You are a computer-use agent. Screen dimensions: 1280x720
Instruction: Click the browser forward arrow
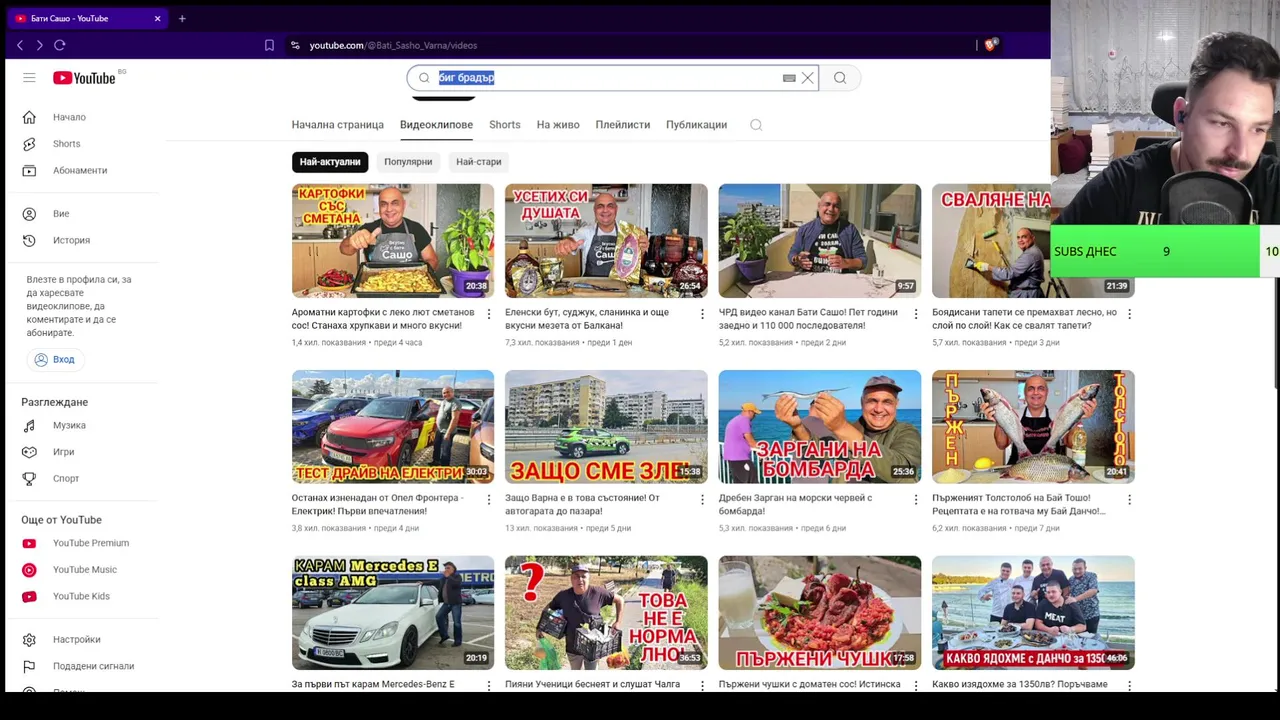click(x=39, y=45)
